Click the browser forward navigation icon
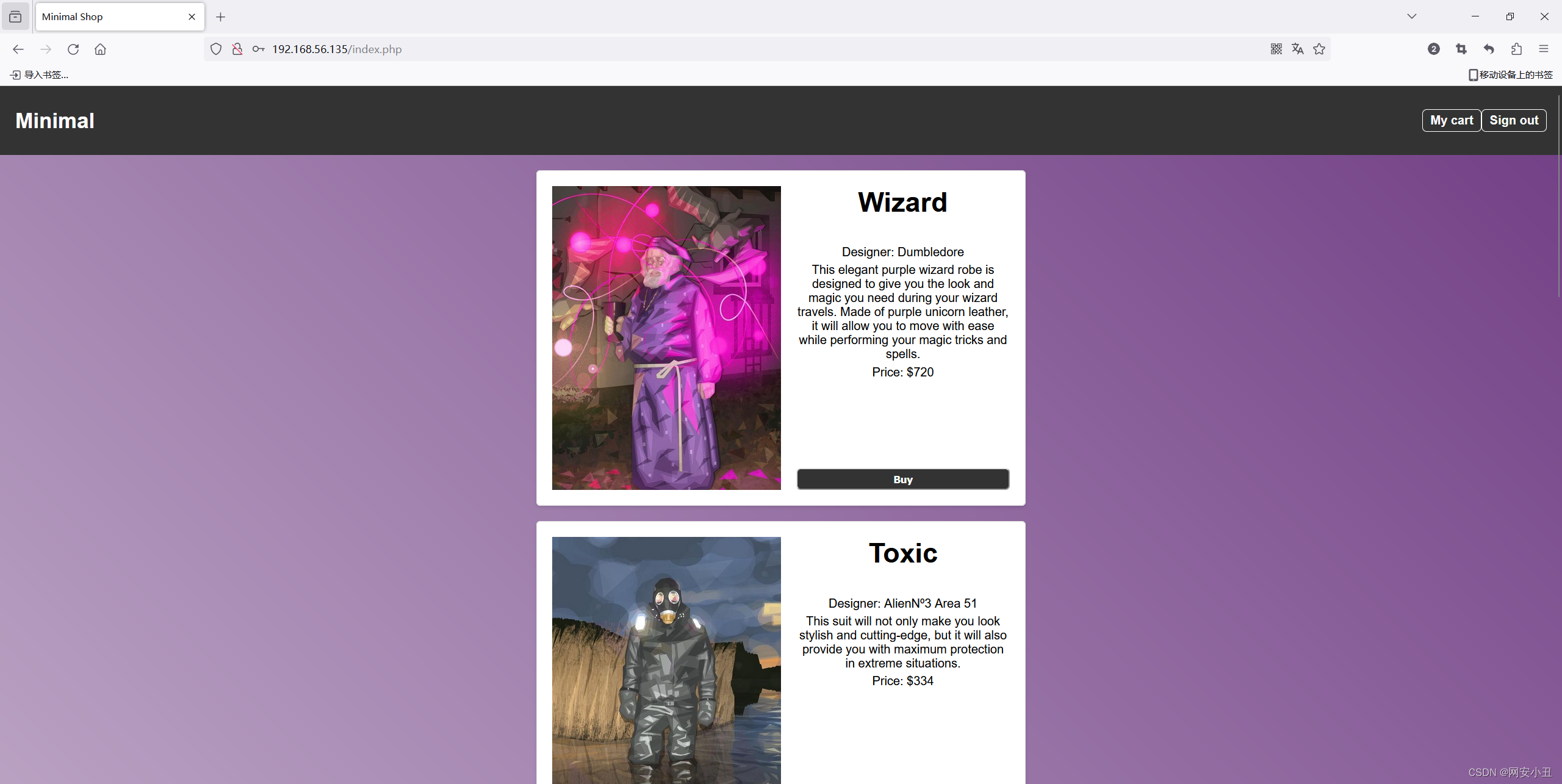The height and width of the screenshot is (784, 1562). [46, 49]
